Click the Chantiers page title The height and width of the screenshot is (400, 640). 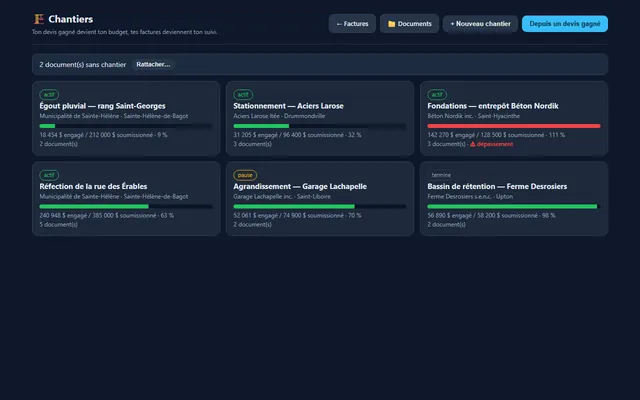coord(71,19)
